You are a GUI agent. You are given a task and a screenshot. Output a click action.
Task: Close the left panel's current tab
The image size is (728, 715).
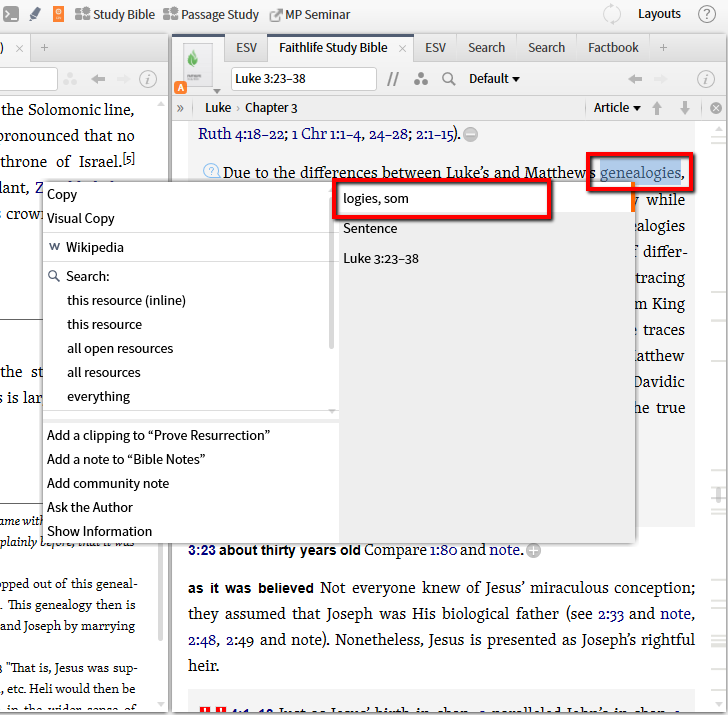(19, 48)
